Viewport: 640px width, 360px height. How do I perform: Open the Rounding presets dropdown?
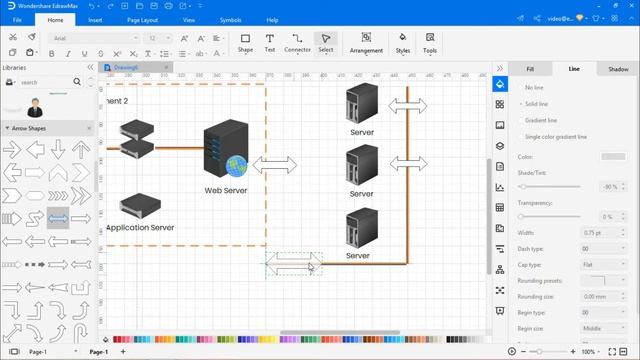pos(603,280)
